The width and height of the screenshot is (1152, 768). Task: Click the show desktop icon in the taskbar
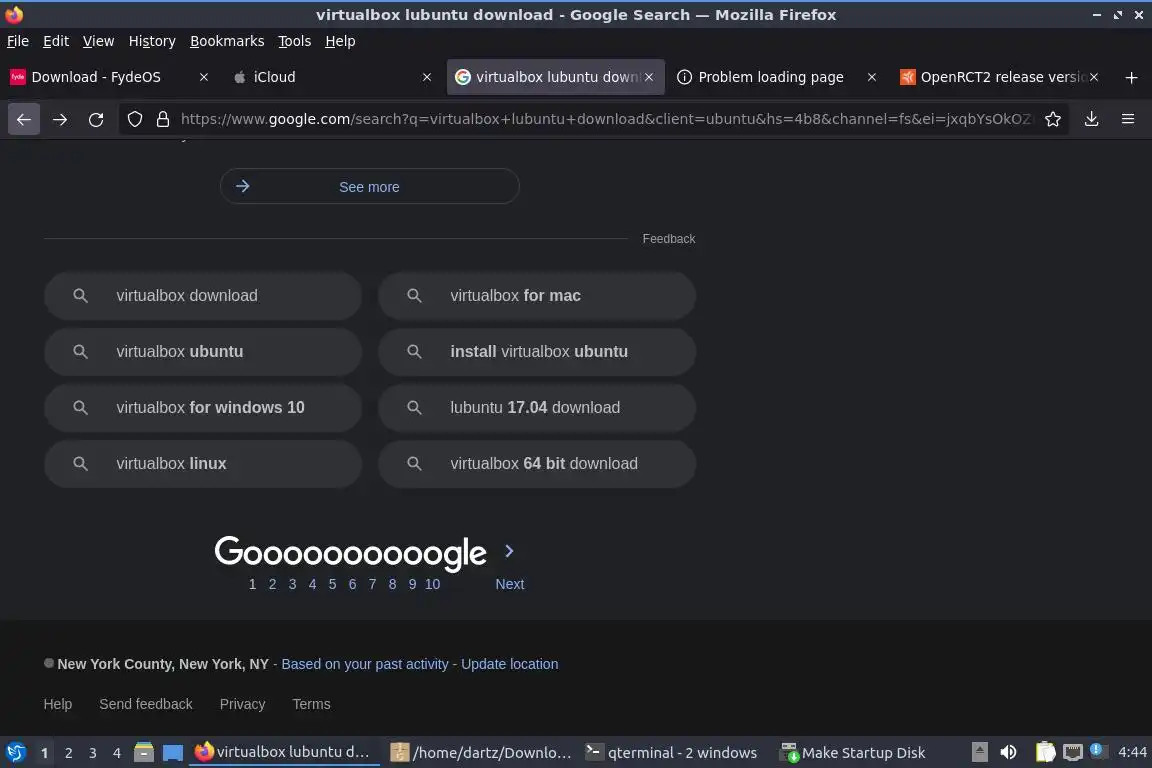pyautogui.click(x=173, y=753)
